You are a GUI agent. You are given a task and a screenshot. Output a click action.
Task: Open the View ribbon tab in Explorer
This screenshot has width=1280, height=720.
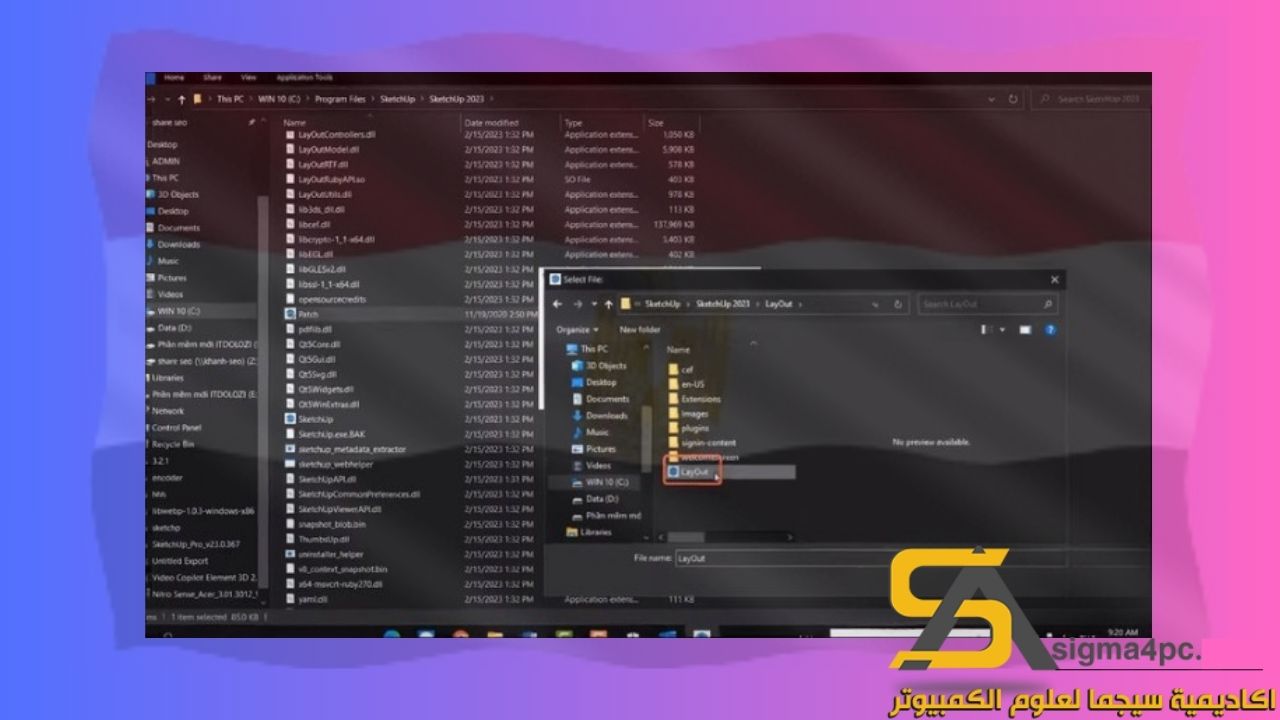coord(248,77)
